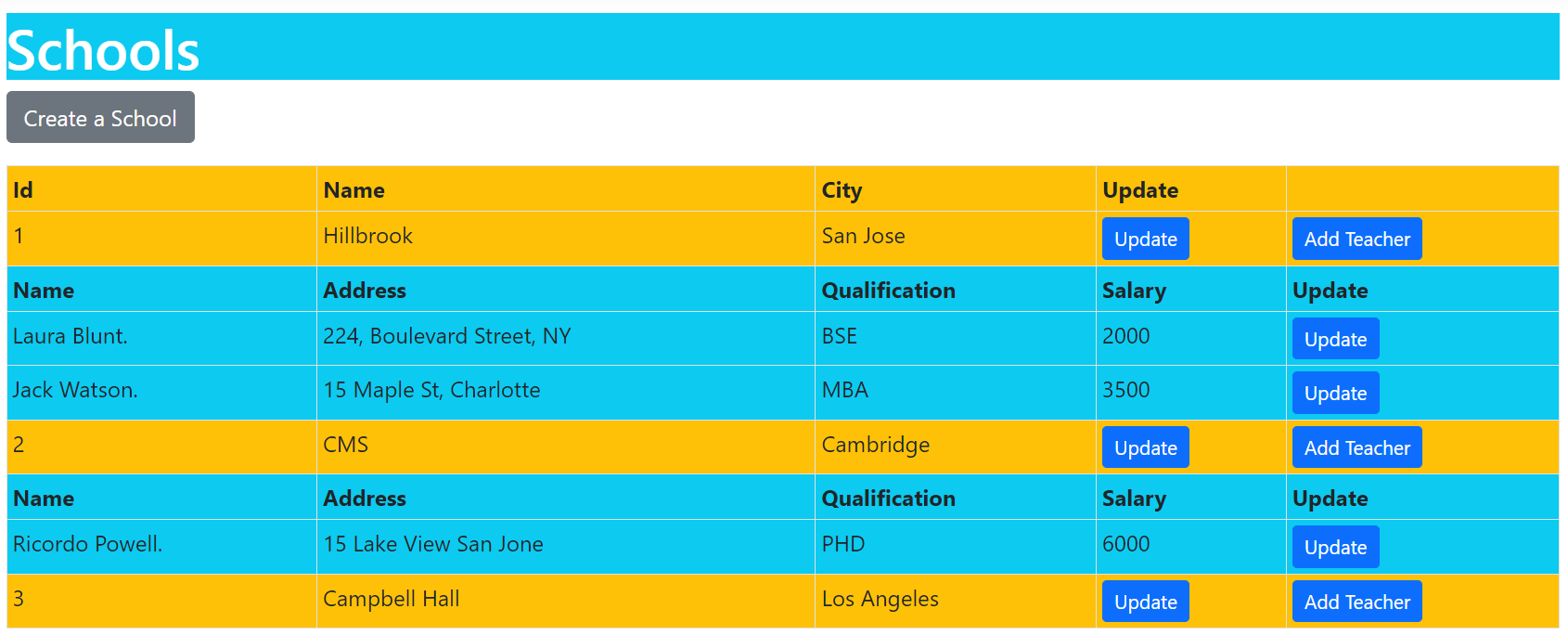Update teacher Laura Blunt's record
This screenshot has height=635, width=1568.
click(x=1335, y=339)
